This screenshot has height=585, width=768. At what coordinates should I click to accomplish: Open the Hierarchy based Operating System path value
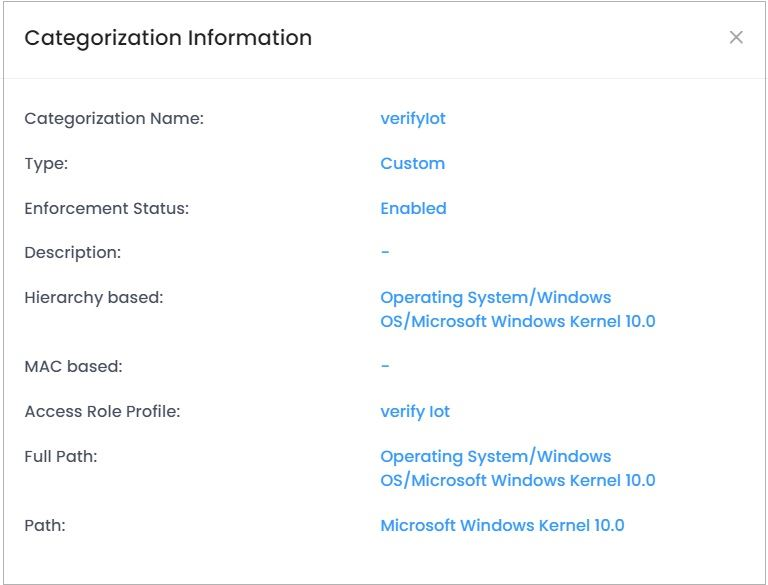(517, 310)
